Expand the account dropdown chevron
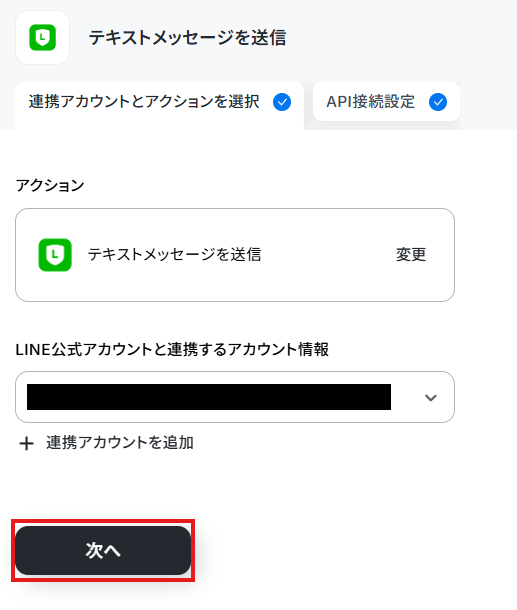 click(431, 398)
